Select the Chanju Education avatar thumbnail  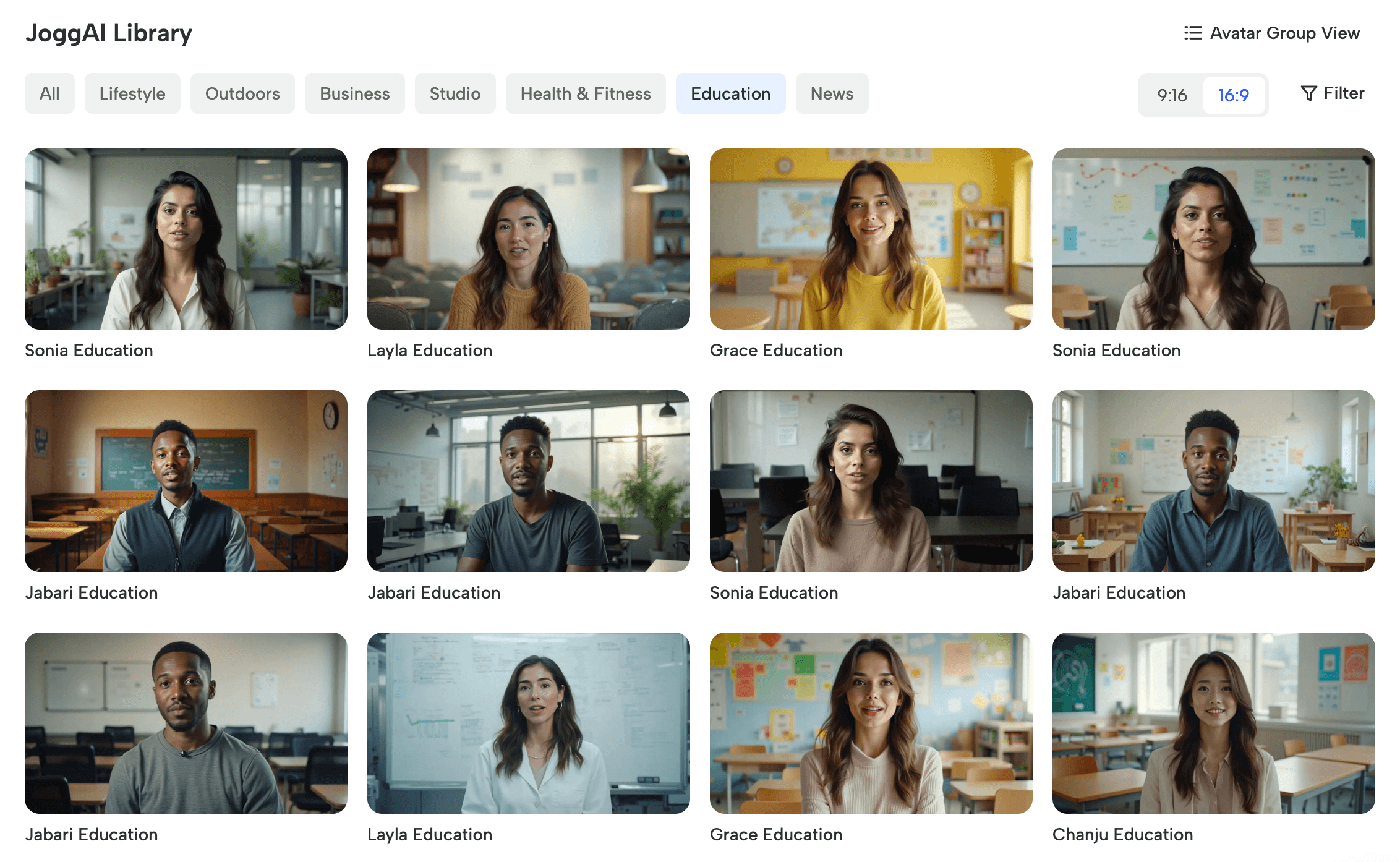[x=1214, y=723]
